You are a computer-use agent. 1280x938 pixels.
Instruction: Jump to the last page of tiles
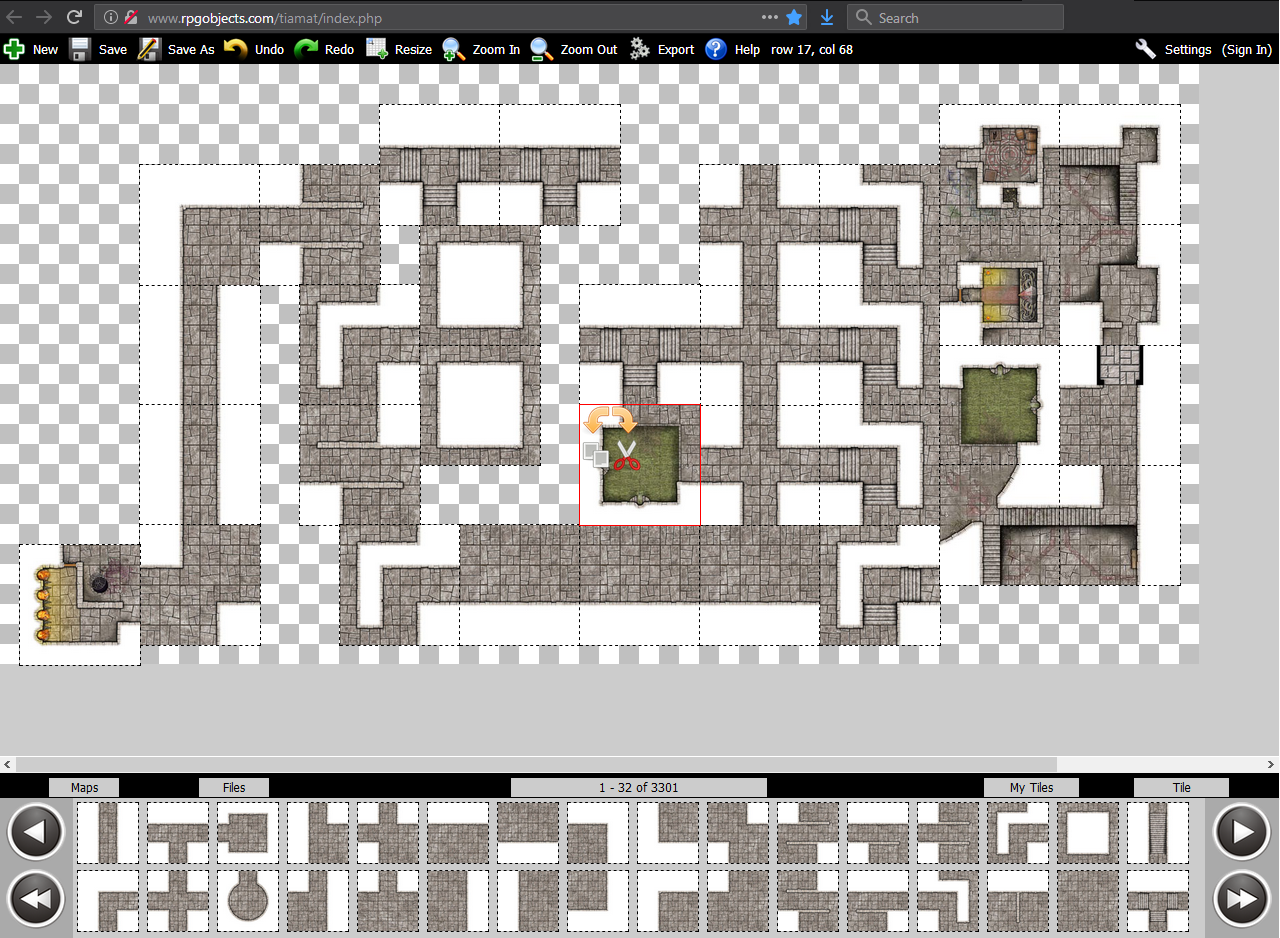click(x=1242, y=899)
